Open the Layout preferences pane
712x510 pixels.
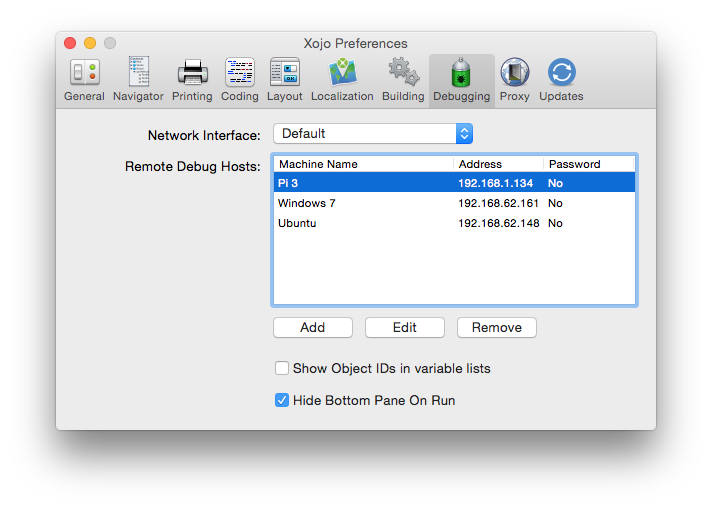(x=285, y=80)
